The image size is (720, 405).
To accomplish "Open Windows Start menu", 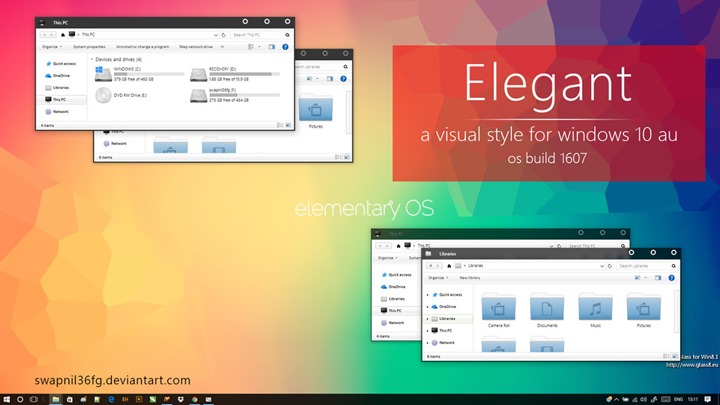I will 6,399.
